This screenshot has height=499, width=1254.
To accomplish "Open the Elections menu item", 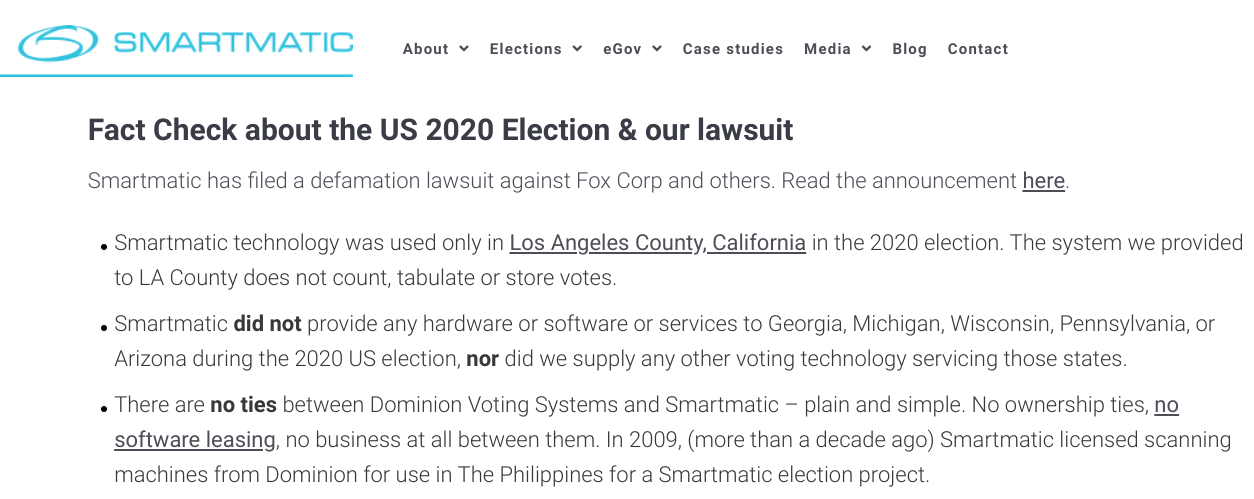I will pos(525,49).
